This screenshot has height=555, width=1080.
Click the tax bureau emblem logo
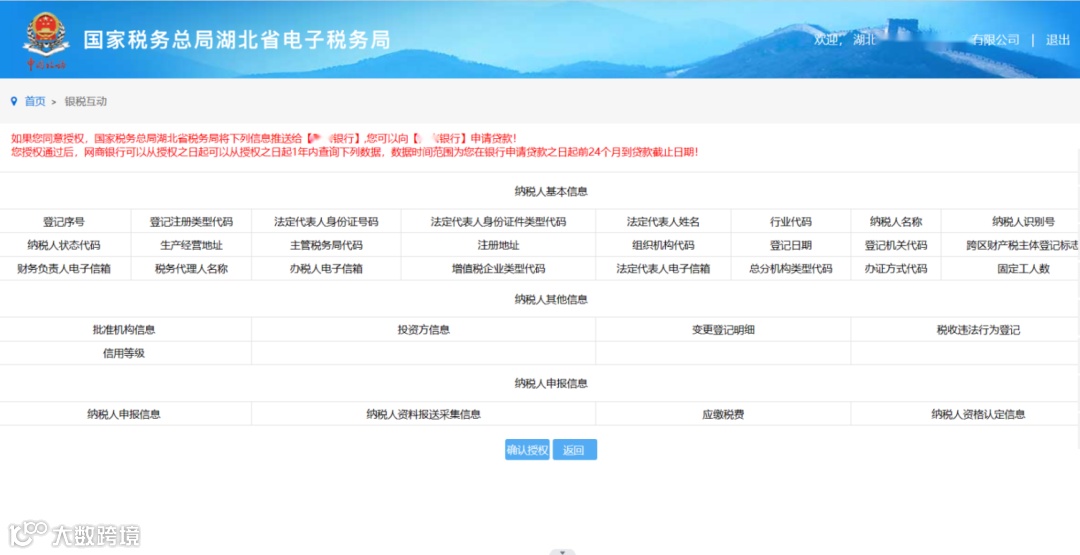[46, 40]
